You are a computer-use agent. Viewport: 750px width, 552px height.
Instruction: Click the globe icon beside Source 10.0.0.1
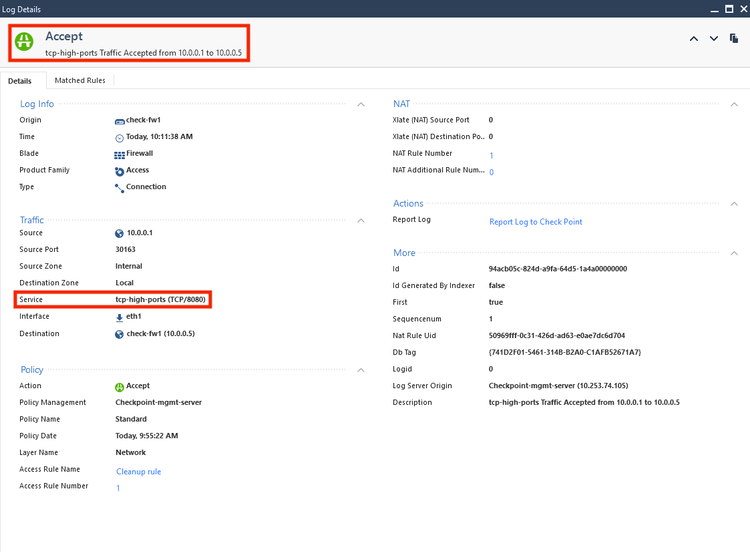[x=120, y=233]
